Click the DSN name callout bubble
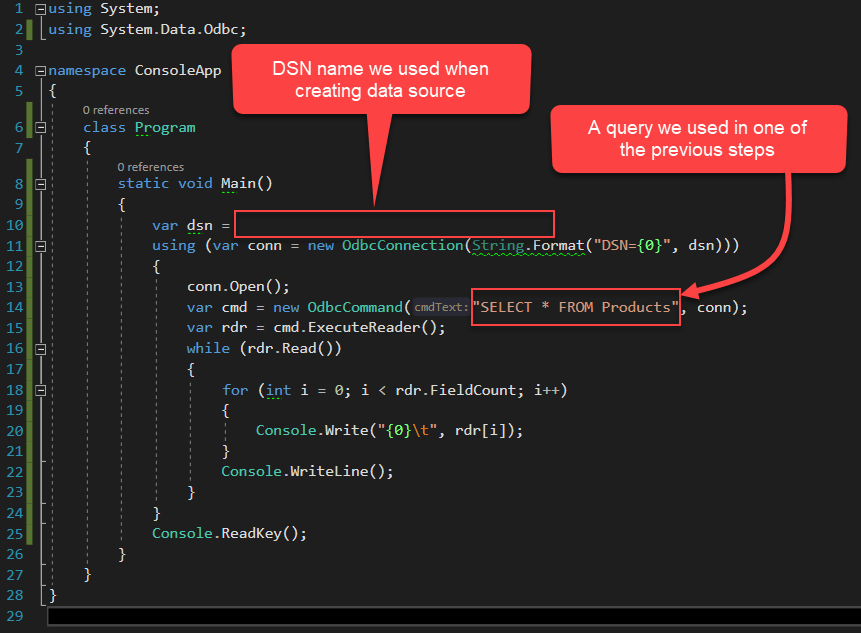The width and height of the screenshot is (861, 633). pos(380,80)
